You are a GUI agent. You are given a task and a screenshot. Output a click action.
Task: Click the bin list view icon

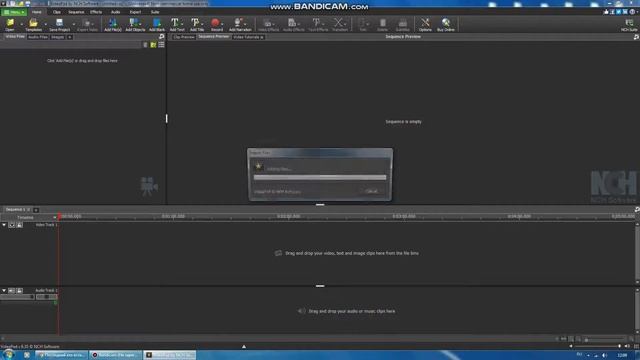162,44
